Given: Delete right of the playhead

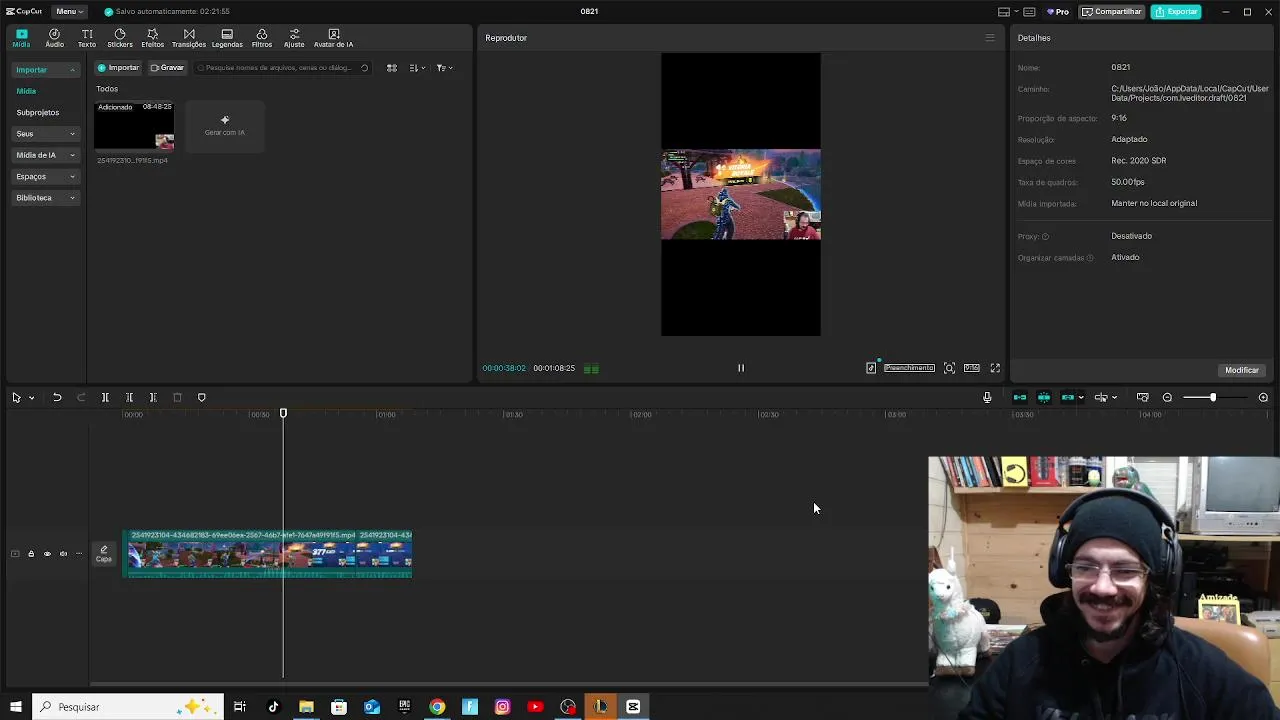Looking at the screenshot, I should click(153, 398).
